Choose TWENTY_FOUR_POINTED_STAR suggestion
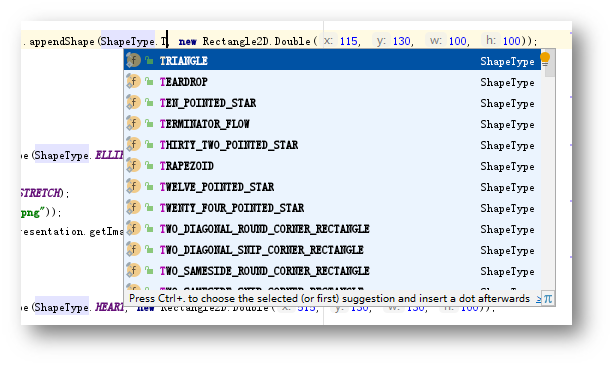614x367 pixels. (332, 208)
